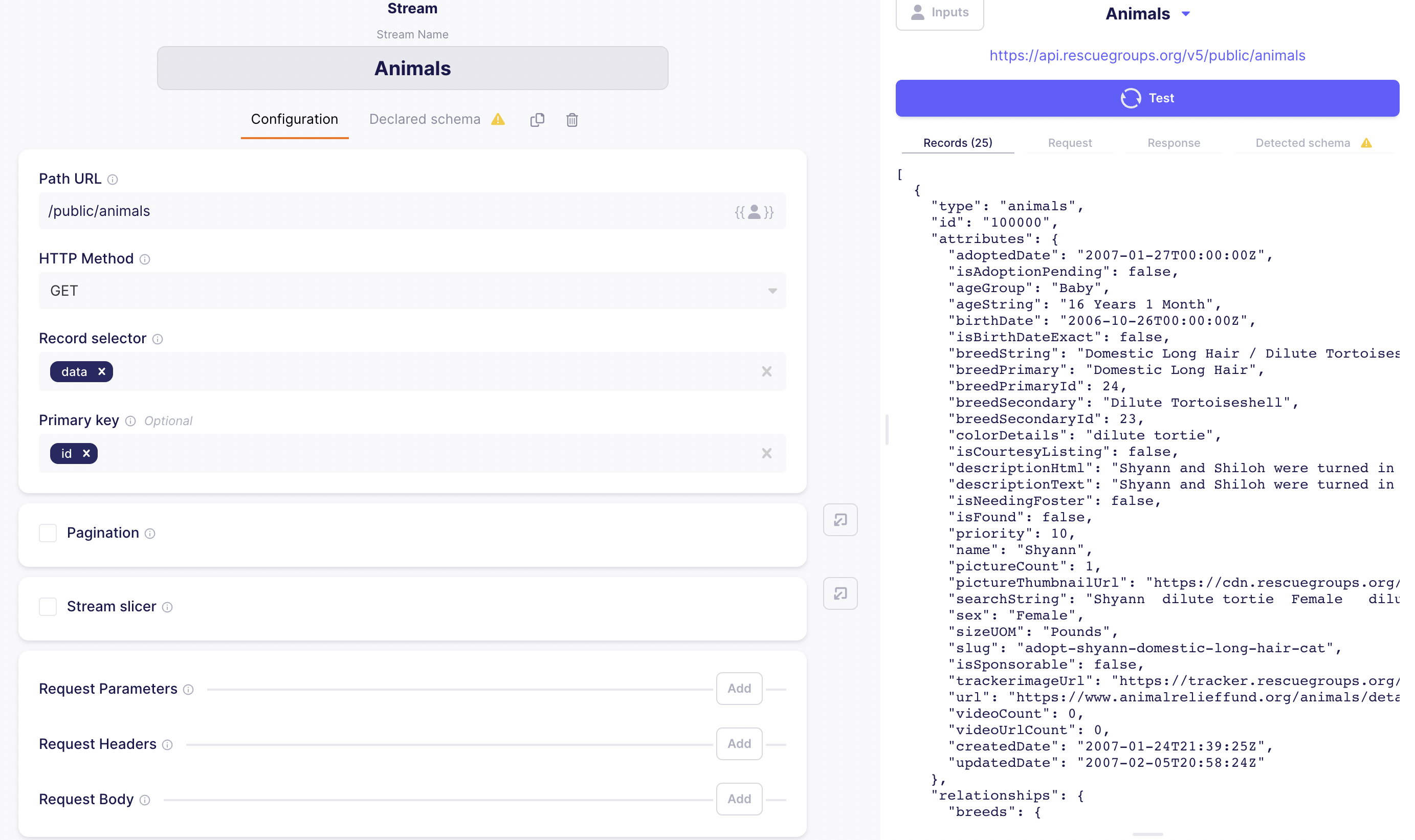Click the Detected schema warning icon
Viewport: 1415px width, 840px height.
click(x=1368, y=143)
